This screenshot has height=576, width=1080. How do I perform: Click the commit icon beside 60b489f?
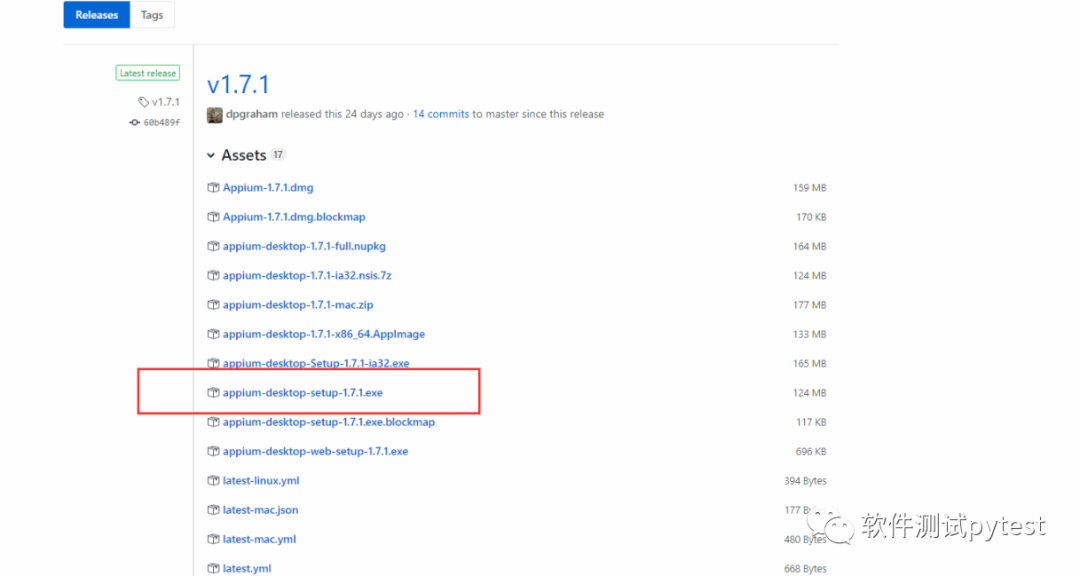coord(134,123)
